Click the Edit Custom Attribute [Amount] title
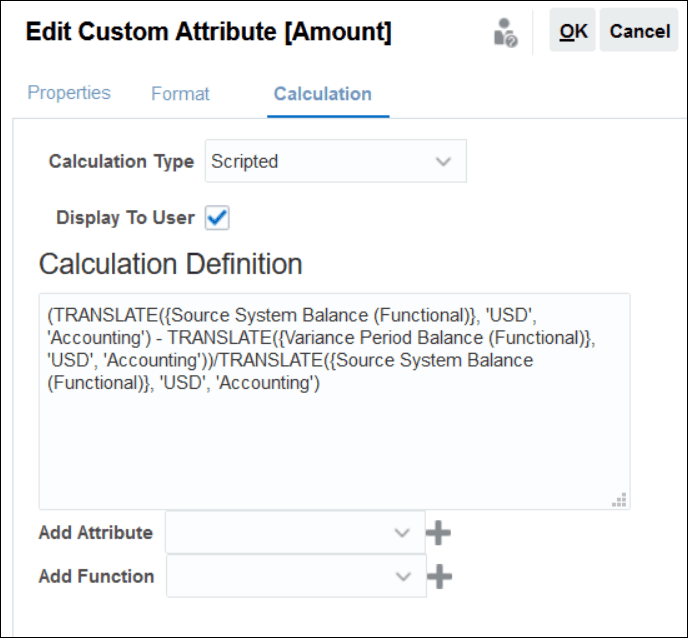Screen dimensions: 688x638 208,32
